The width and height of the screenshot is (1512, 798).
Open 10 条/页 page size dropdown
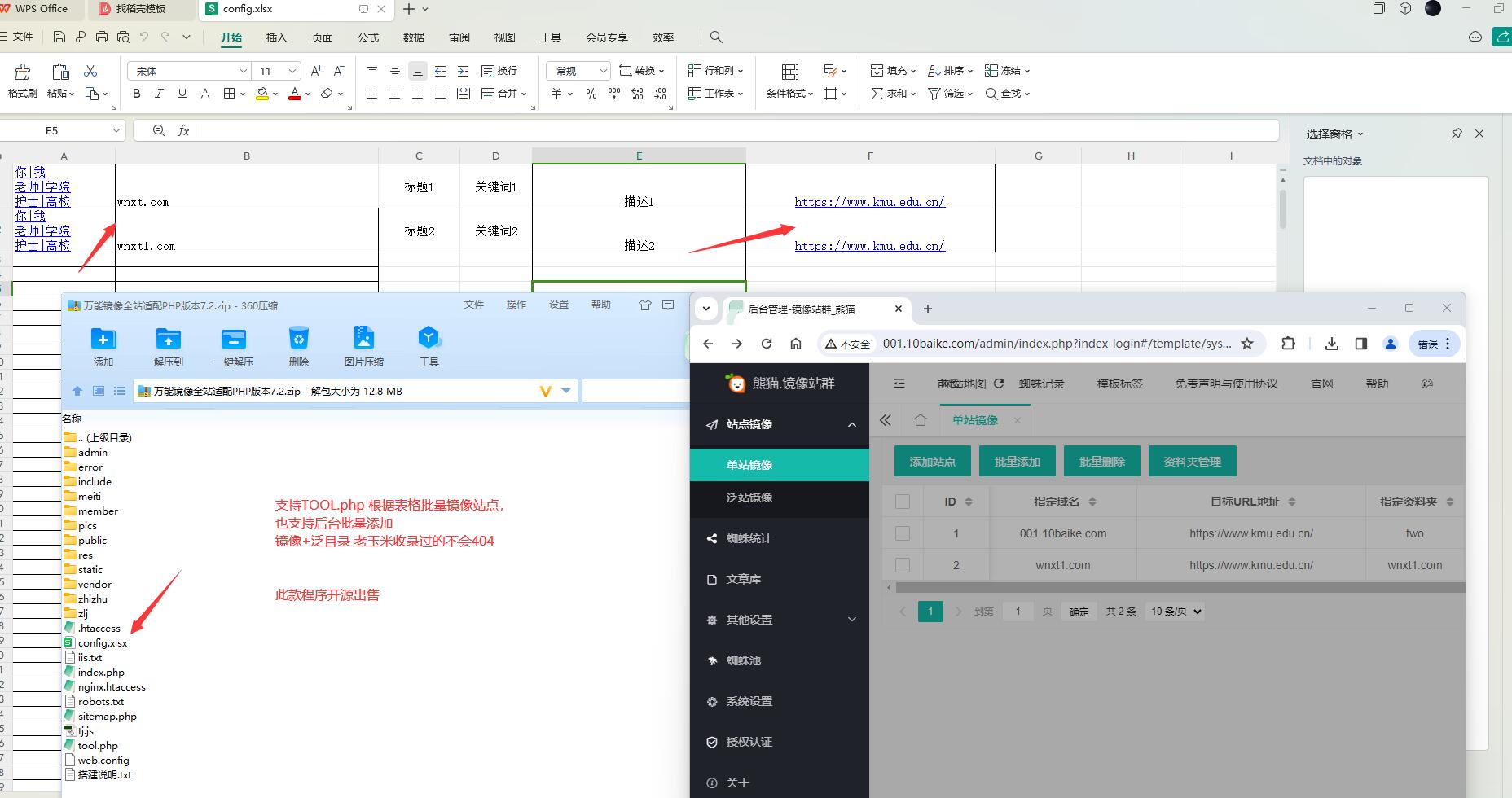(x=1175, y=612)
